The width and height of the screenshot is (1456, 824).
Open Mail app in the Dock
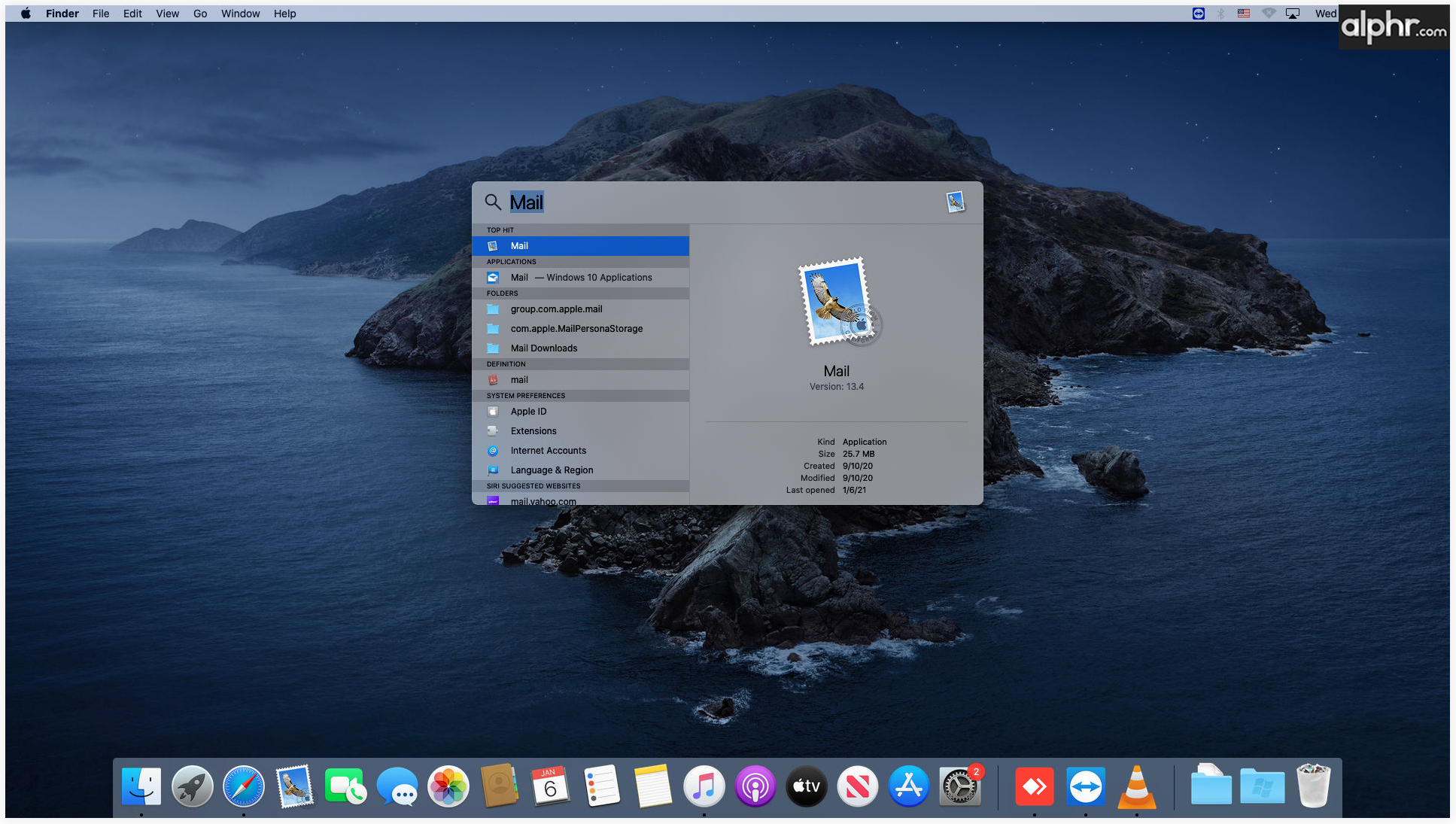click(x=294, y=786)
